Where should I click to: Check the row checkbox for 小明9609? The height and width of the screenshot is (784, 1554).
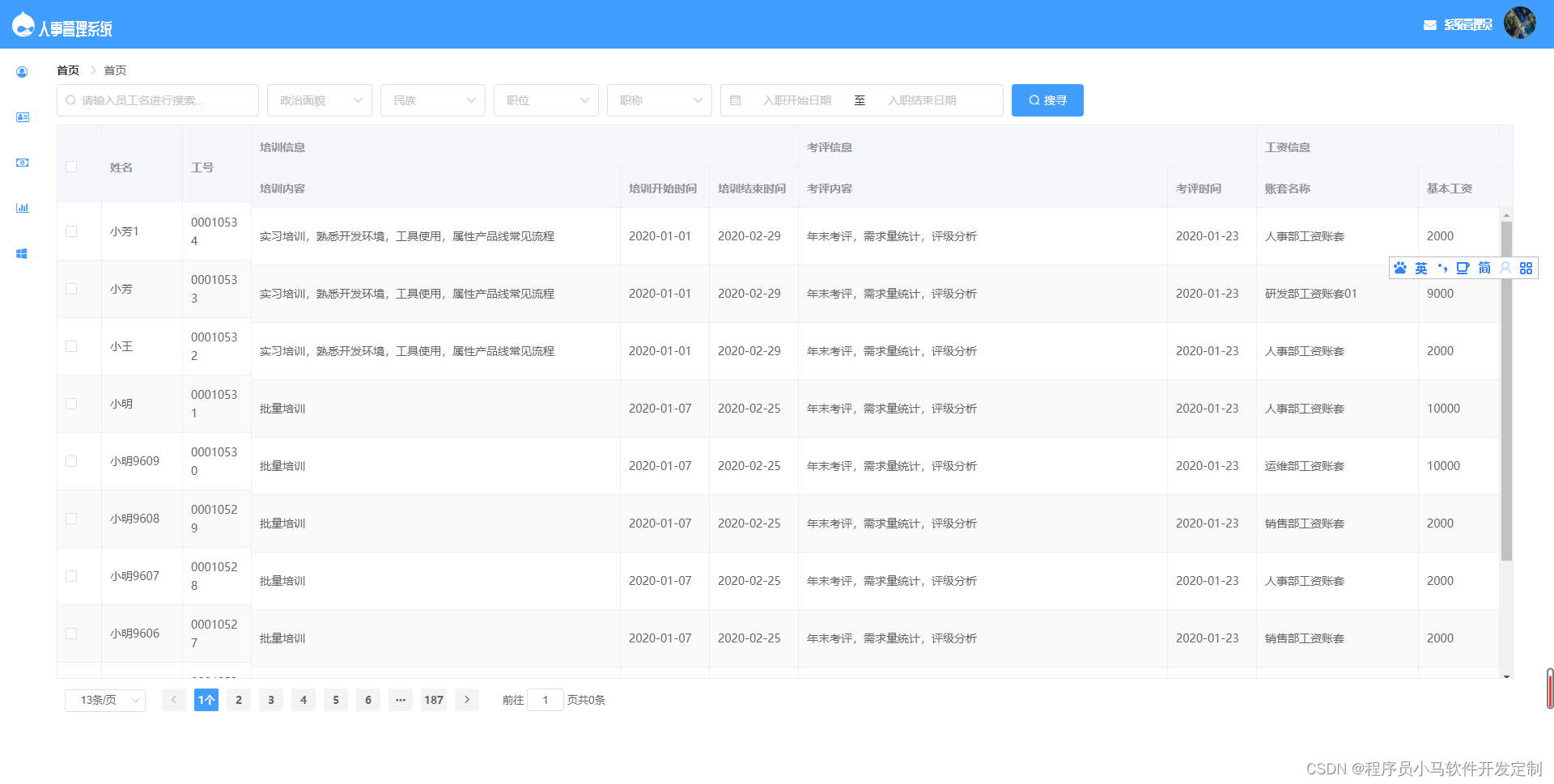[x=71, y=461]
